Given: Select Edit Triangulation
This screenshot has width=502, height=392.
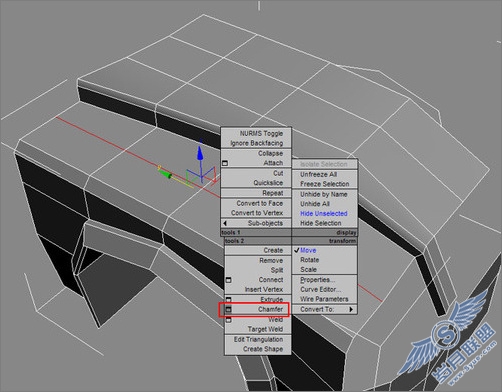Looking at the screenshot, I should [x=258, y=339].
